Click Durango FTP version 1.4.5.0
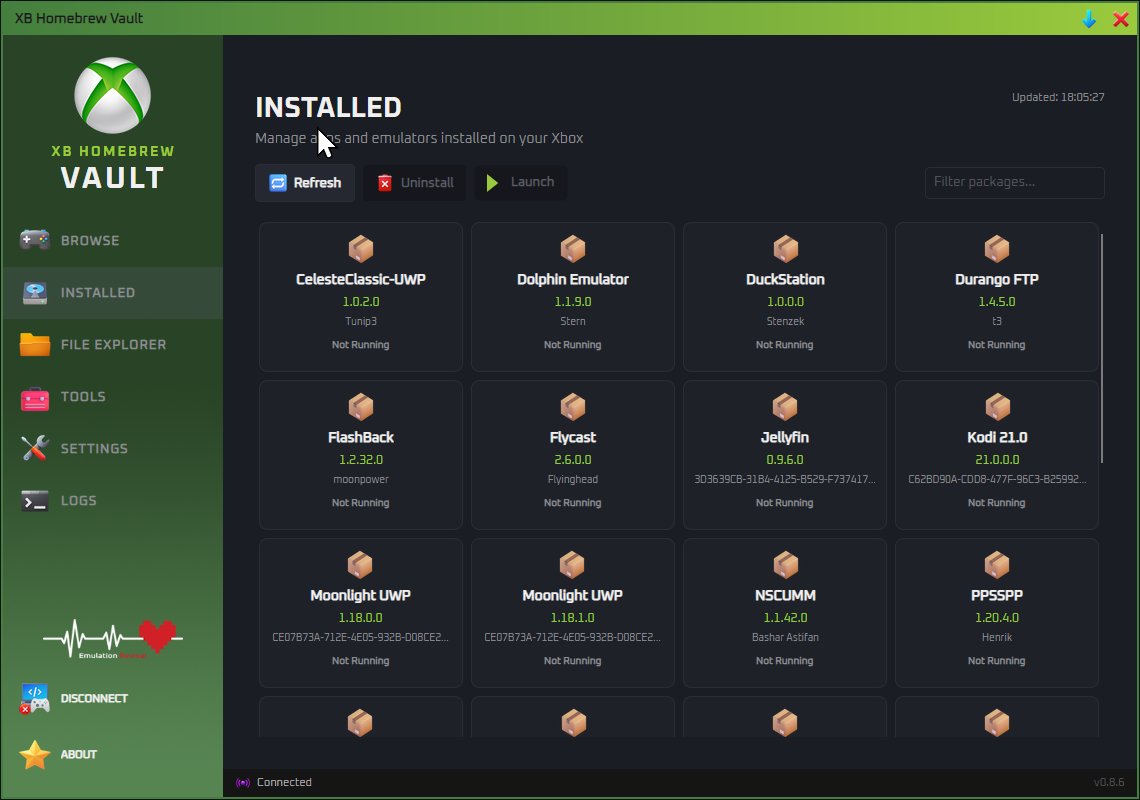Viewport: 1140px width, 800px height. point(997,301)
